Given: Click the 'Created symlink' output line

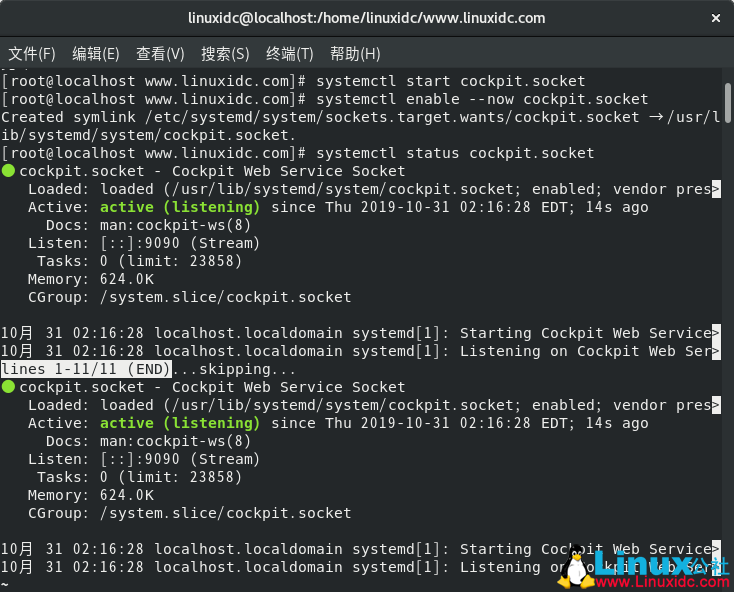Looking at the screenshot, I should 360,117.
